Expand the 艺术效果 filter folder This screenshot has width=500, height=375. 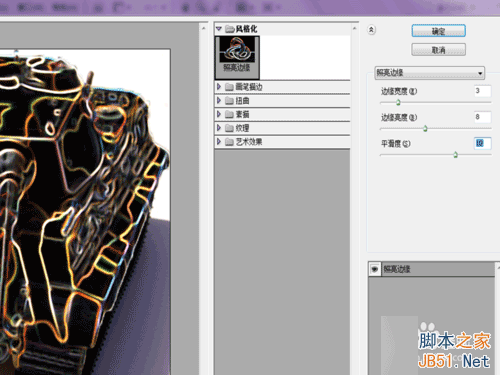coord(219,141)
